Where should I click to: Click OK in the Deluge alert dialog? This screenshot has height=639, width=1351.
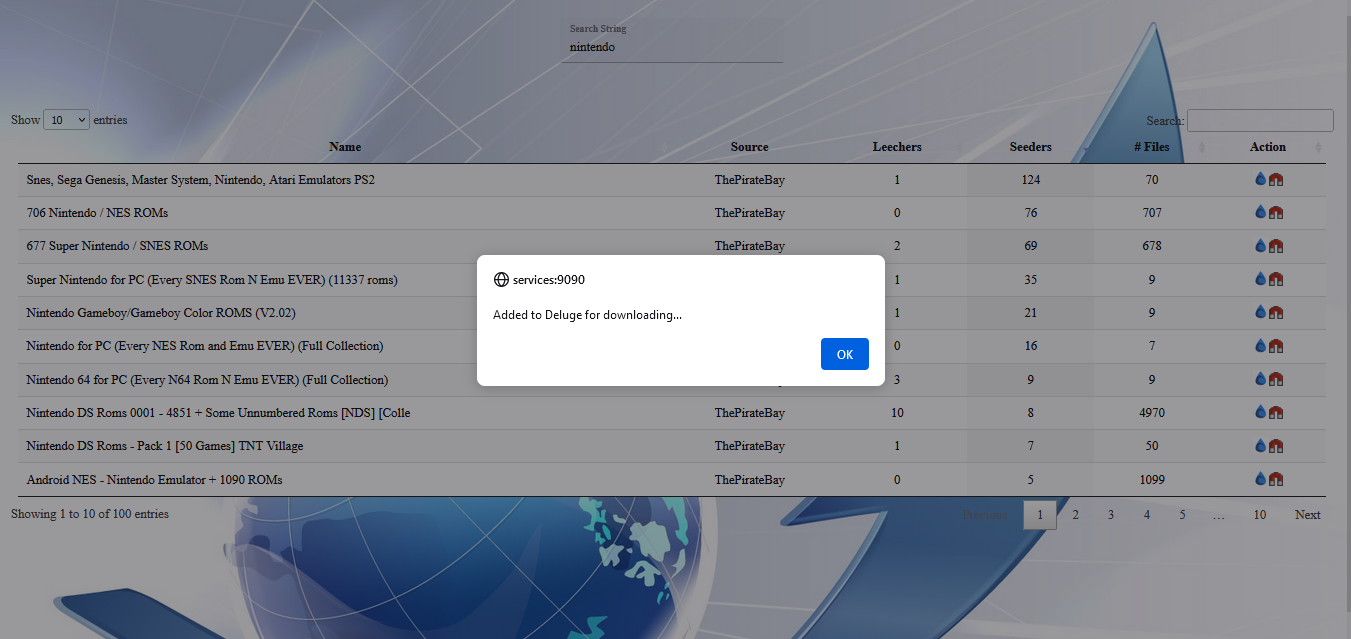[845, 354]
